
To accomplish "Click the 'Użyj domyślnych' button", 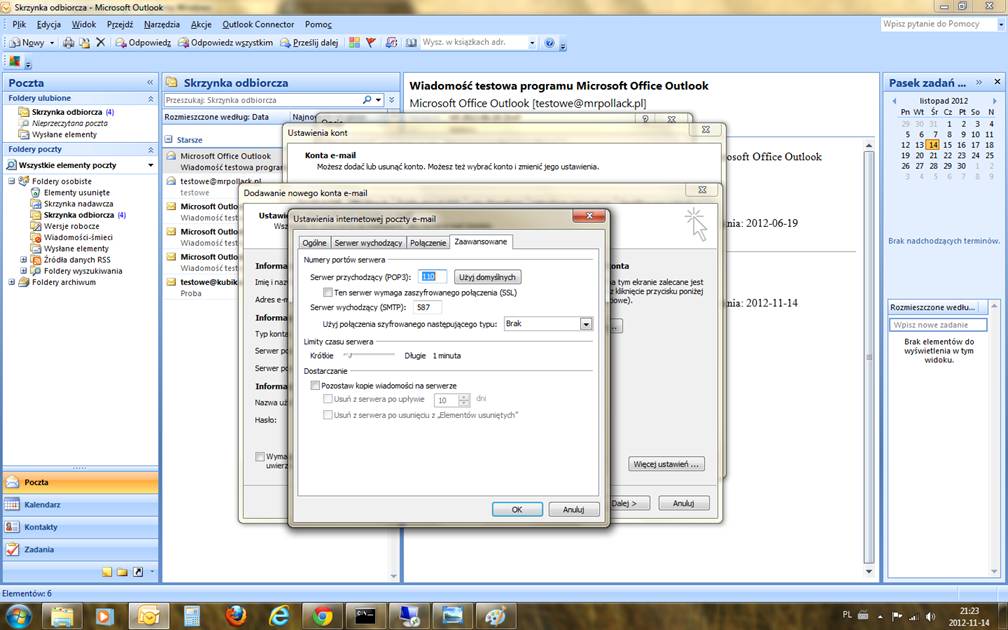I will point(487,276).
